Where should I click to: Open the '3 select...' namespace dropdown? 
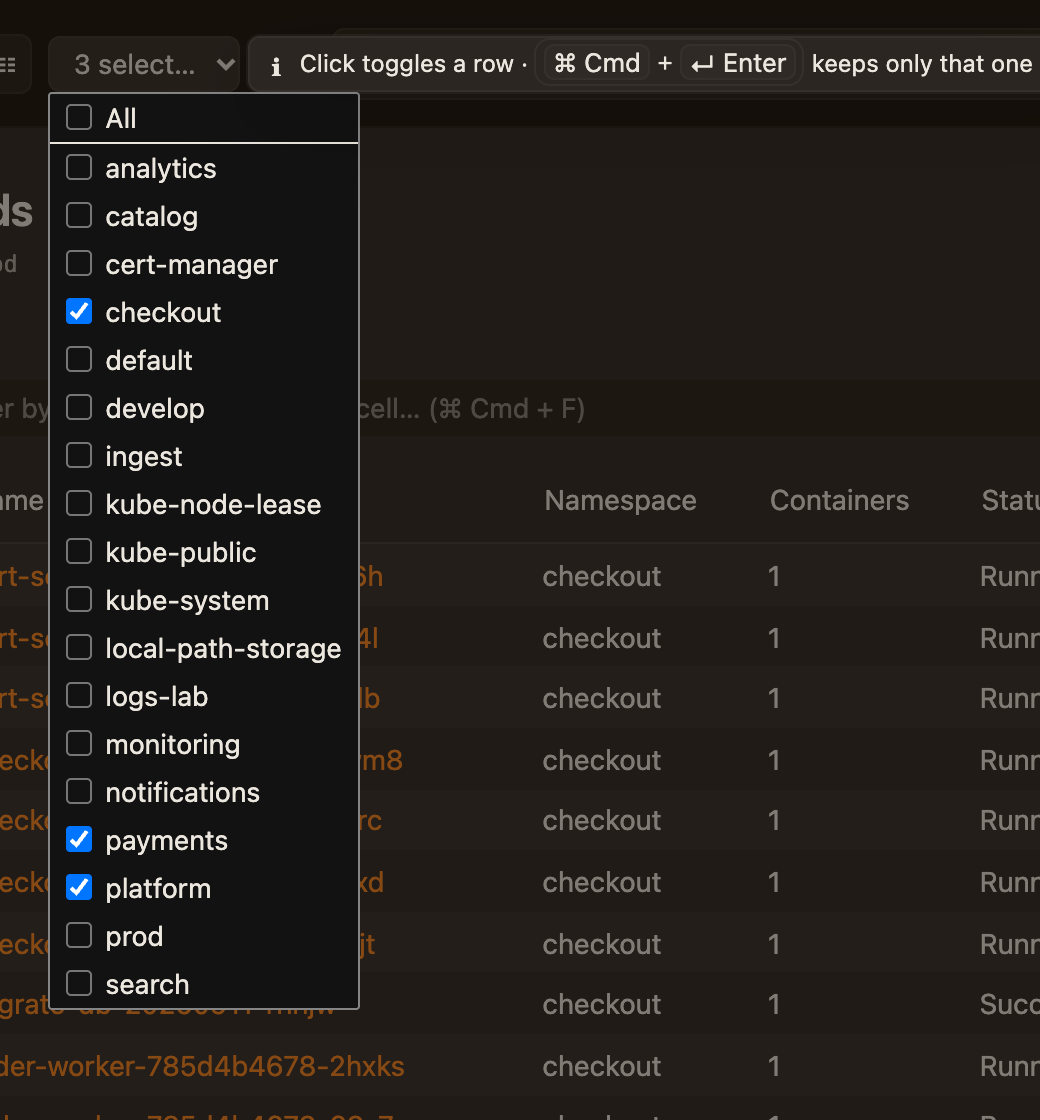[x=144, y=64]
